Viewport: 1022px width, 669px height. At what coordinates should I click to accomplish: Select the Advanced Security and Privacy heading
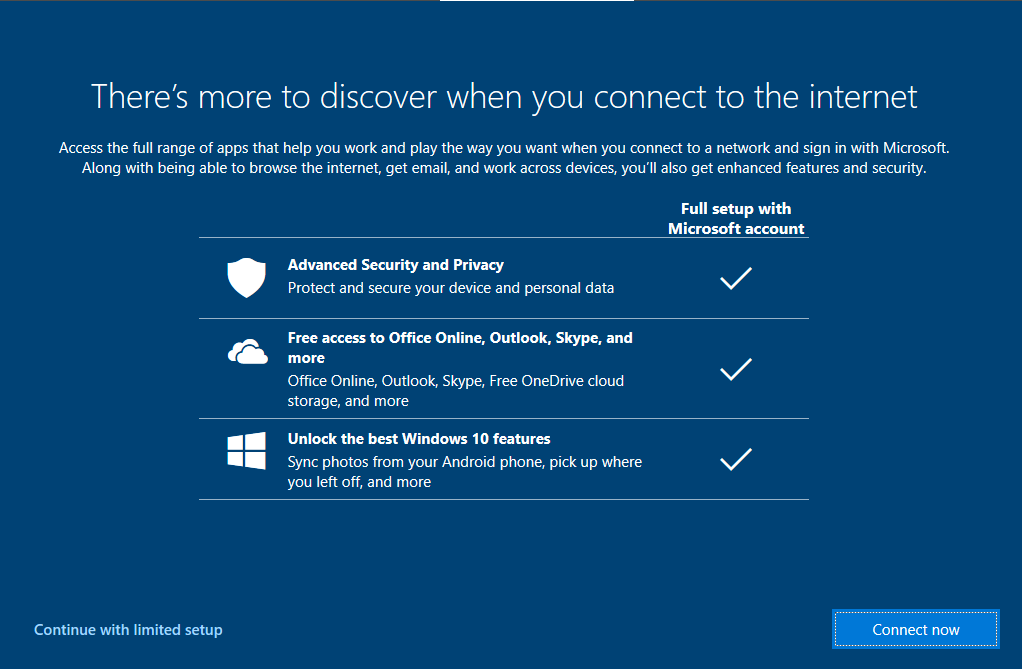pyautogui.click(x=395, y=265)
